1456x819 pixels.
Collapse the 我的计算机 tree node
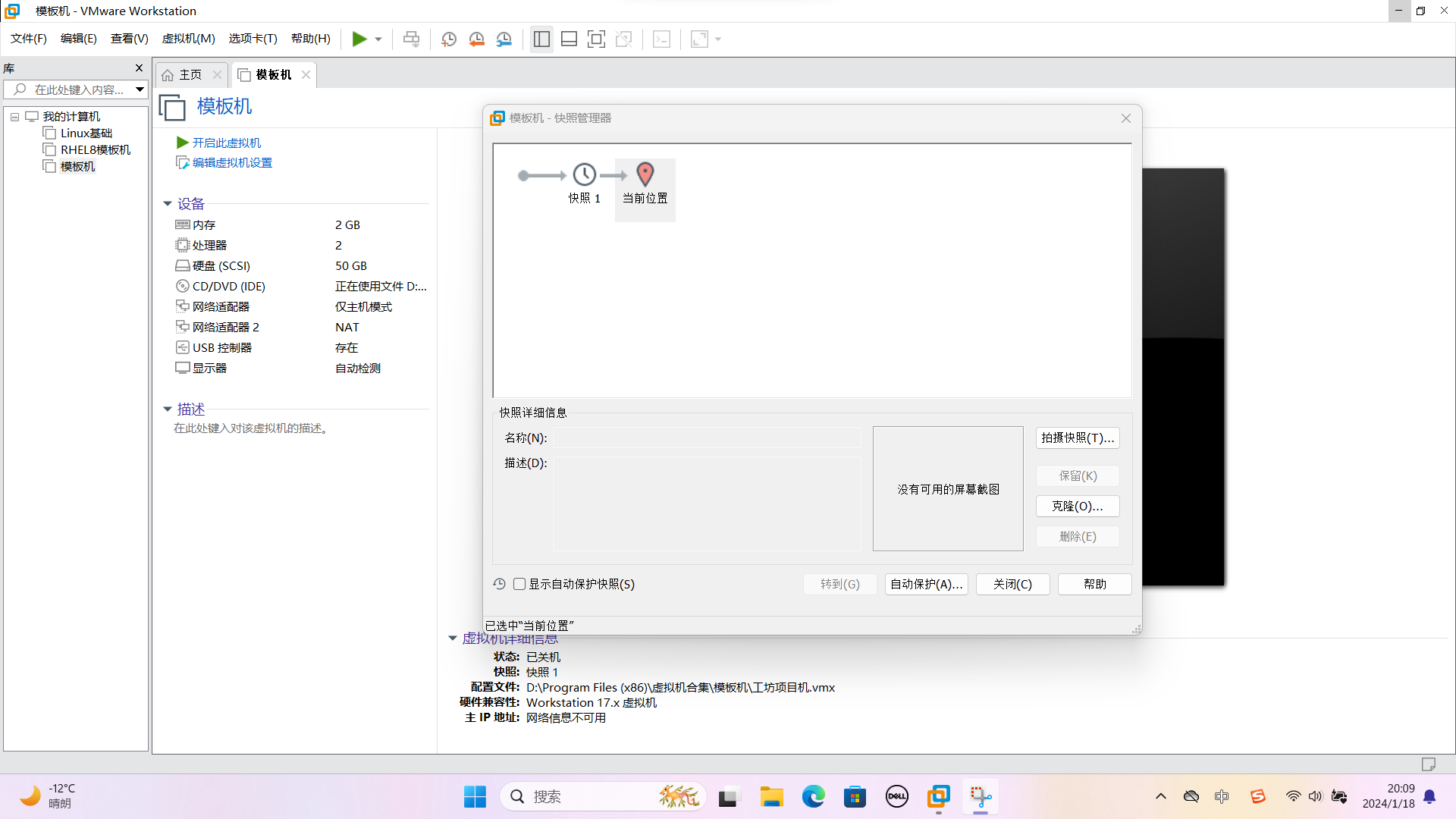coord(14,117)
